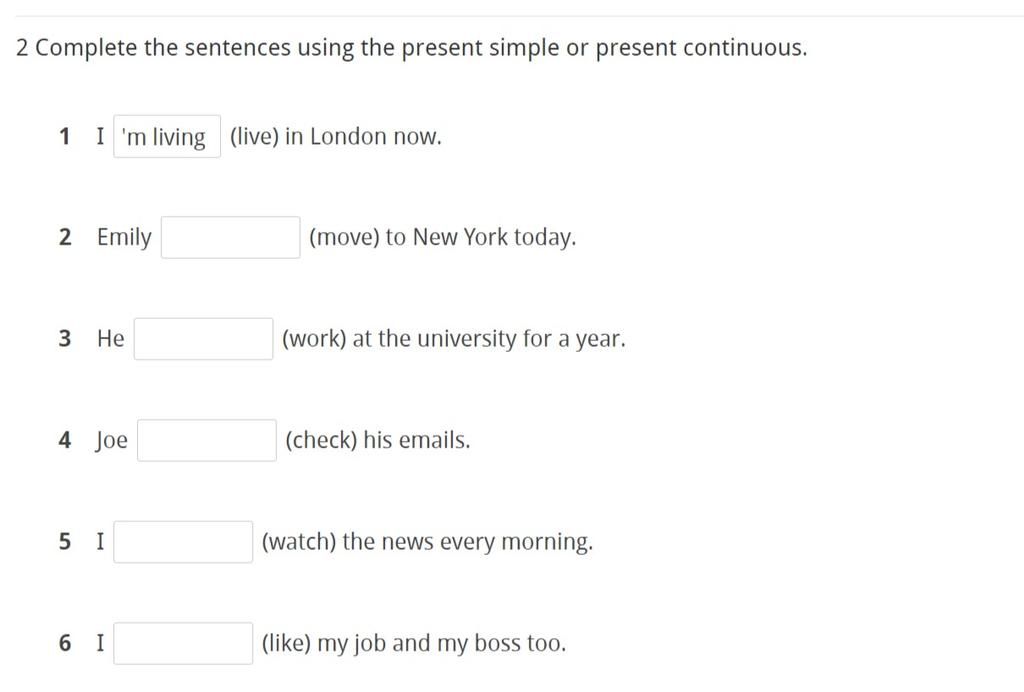Click the question number 1 label
The image size is (1024, 692).
65,137
